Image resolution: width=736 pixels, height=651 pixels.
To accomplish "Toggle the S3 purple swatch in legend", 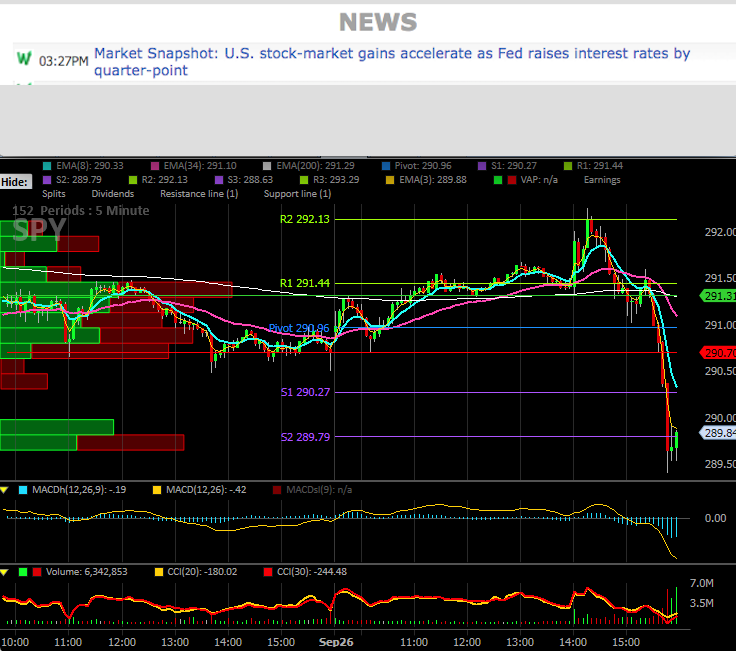I will point(219,180).
